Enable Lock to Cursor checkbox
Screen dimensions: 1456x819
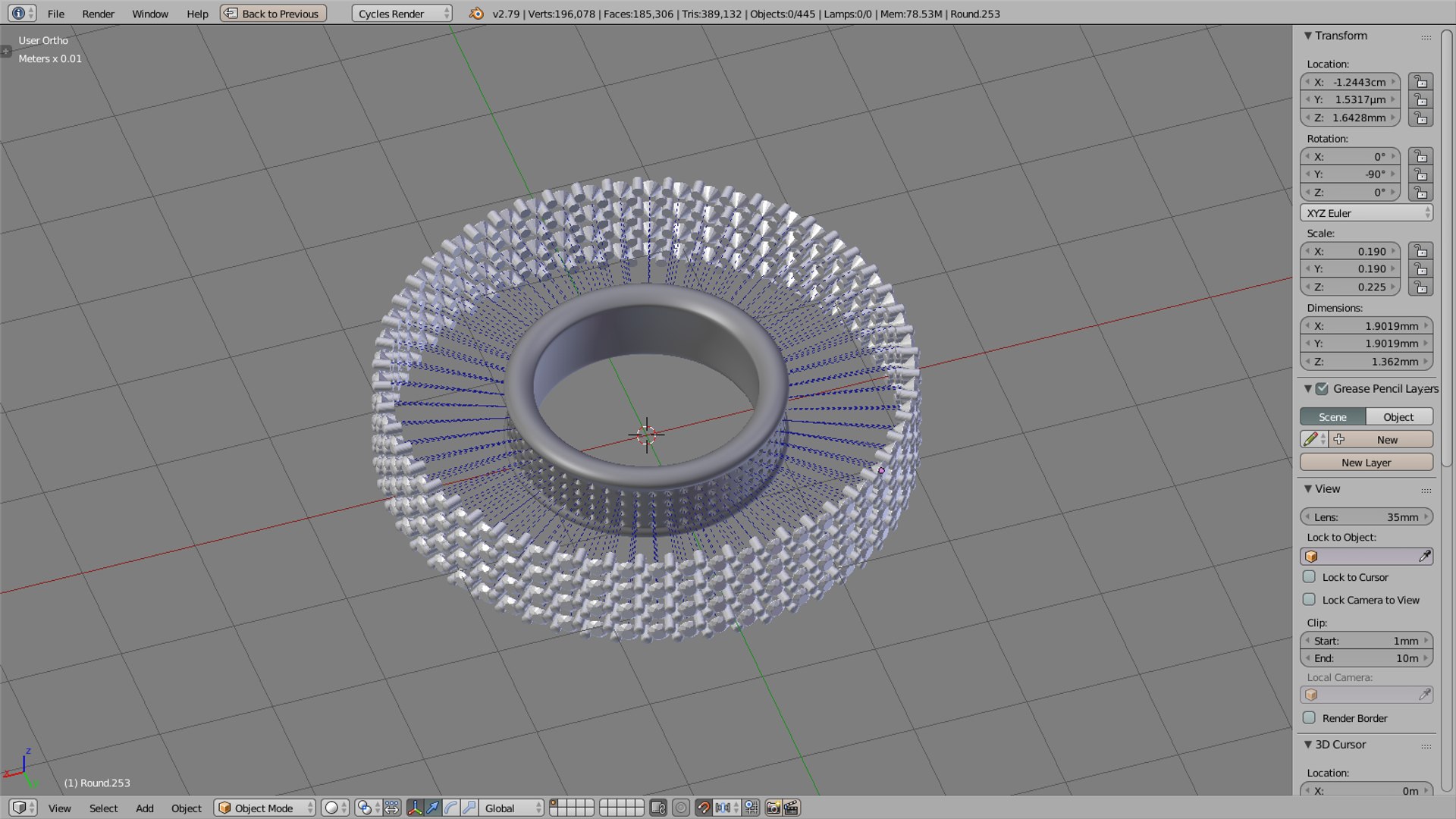1309,577
